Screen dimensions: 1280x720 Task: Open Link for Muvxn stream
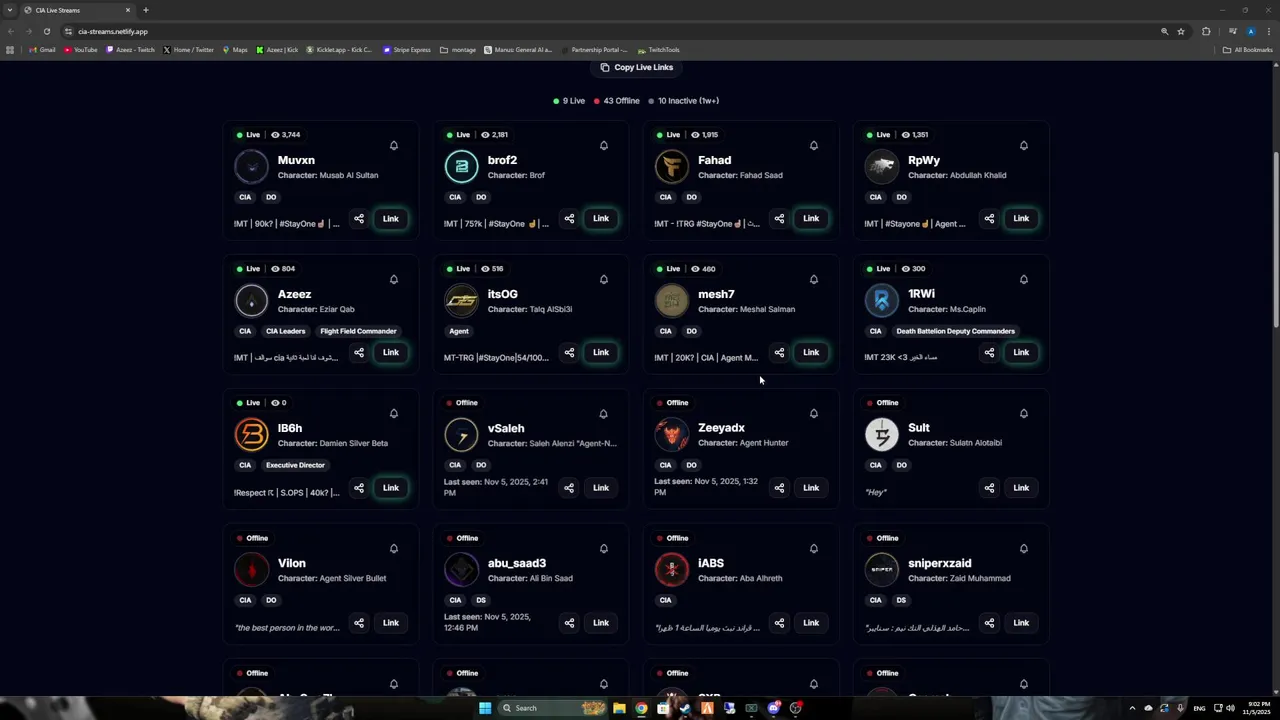pos(391,219)
